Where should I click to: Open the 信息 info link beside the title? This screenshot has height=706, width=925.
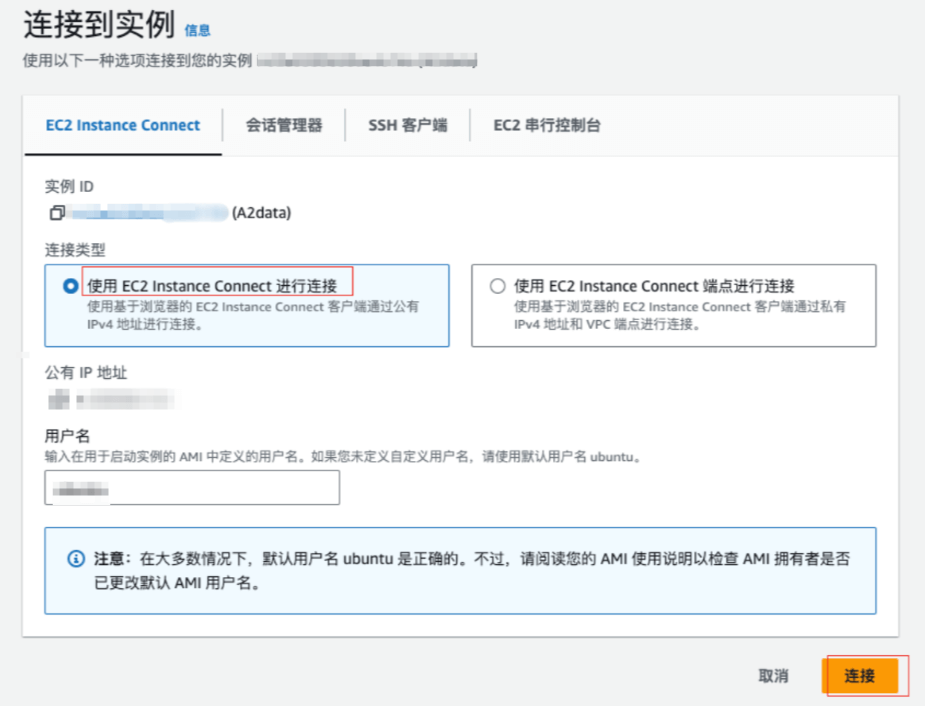point(198,30)
